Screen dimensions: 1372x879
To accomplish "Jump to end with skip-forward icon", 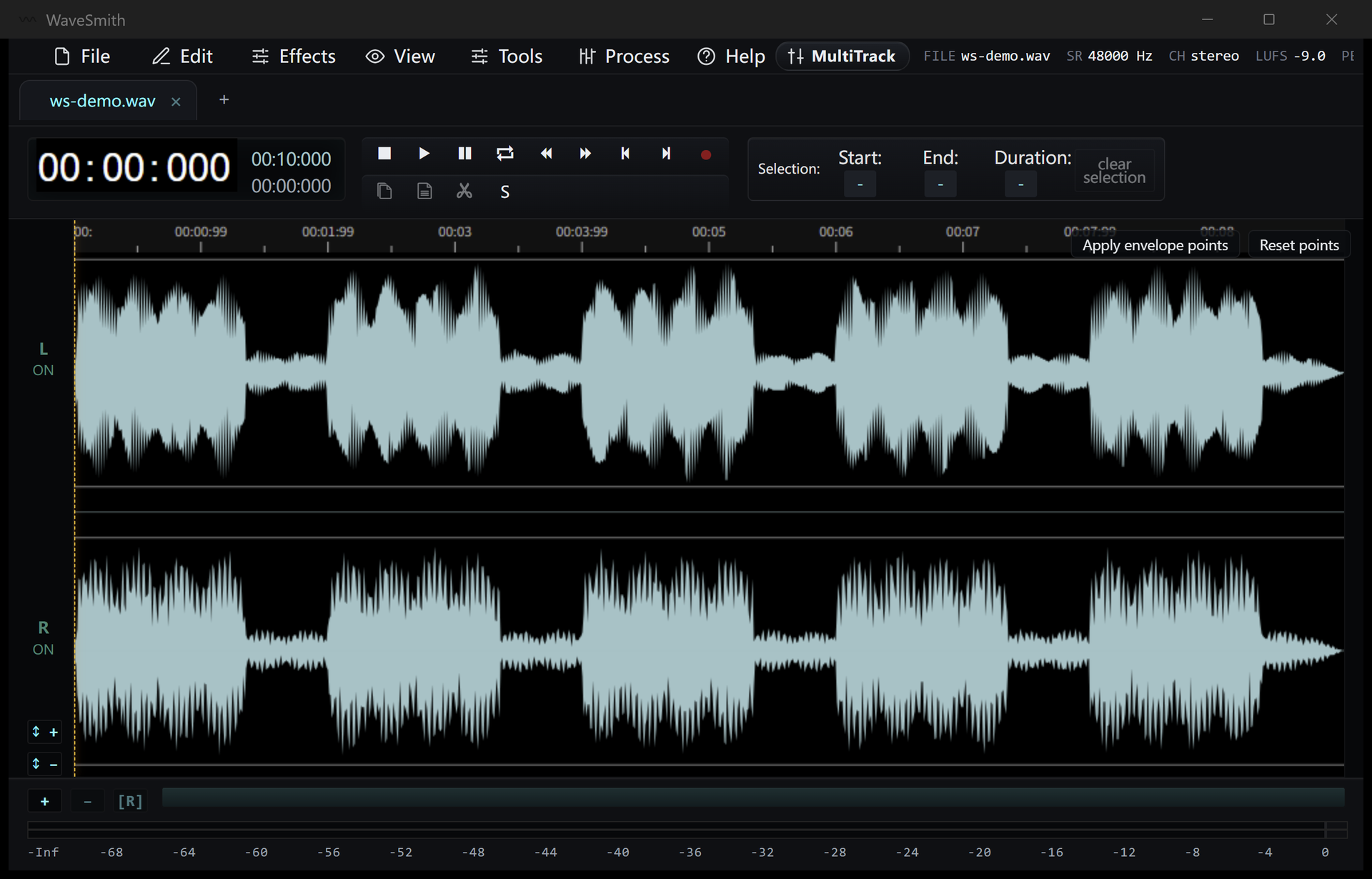I will pos(666,154).
